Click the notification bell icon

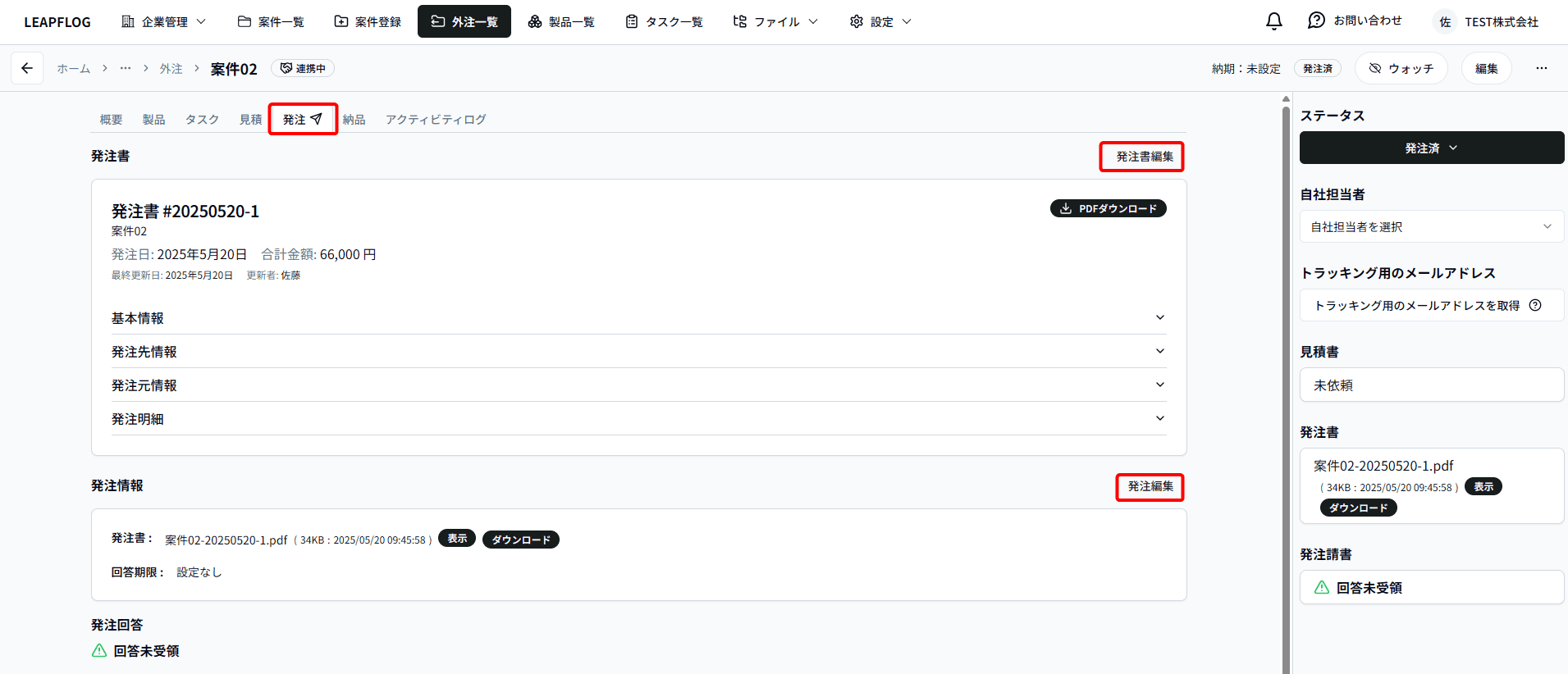tap(1273, 21)
